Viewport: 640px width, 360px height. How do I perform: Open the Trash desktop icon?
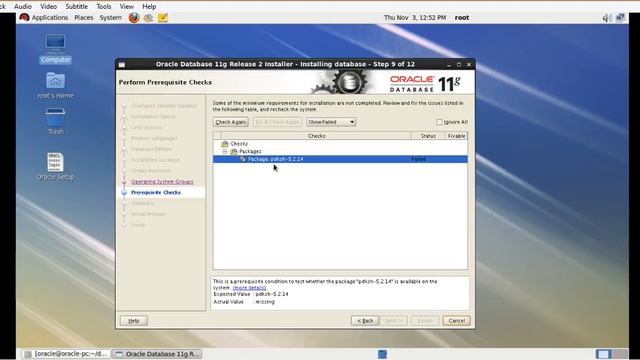click(x=56, y=121)
